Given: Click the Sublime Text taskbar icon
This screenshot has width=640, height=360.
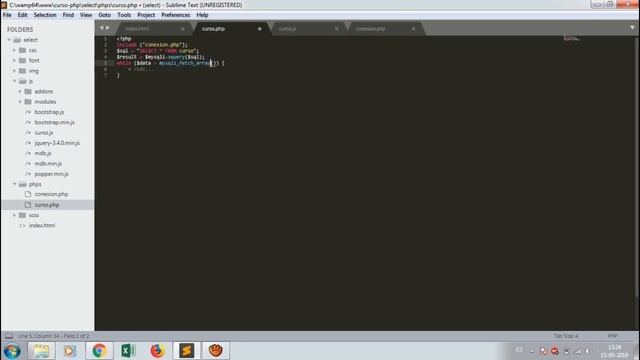Looking at the screenshot, I should click(187, 351).
